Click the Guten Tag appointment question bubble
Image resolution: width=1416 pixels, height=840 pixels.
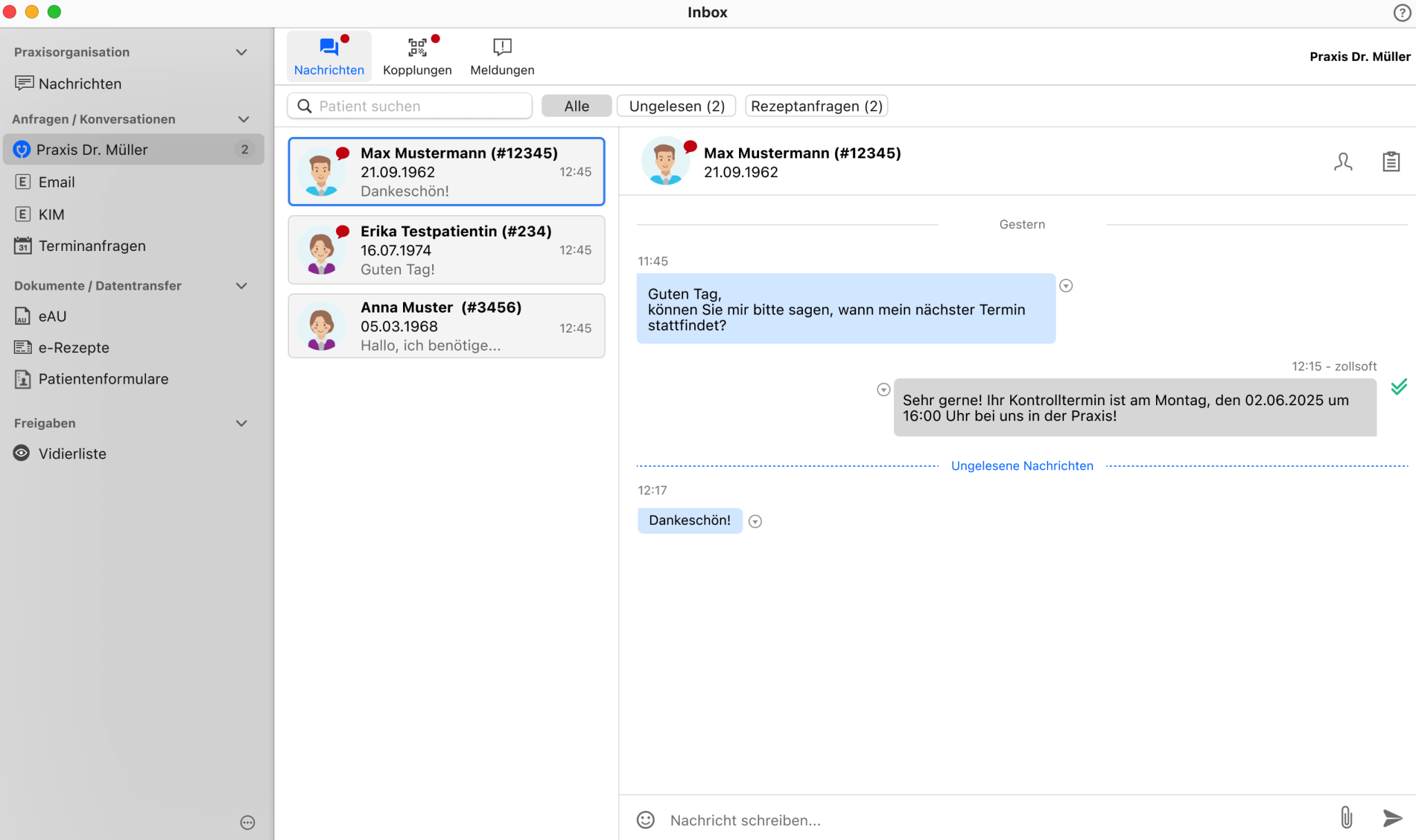[846, 309]
